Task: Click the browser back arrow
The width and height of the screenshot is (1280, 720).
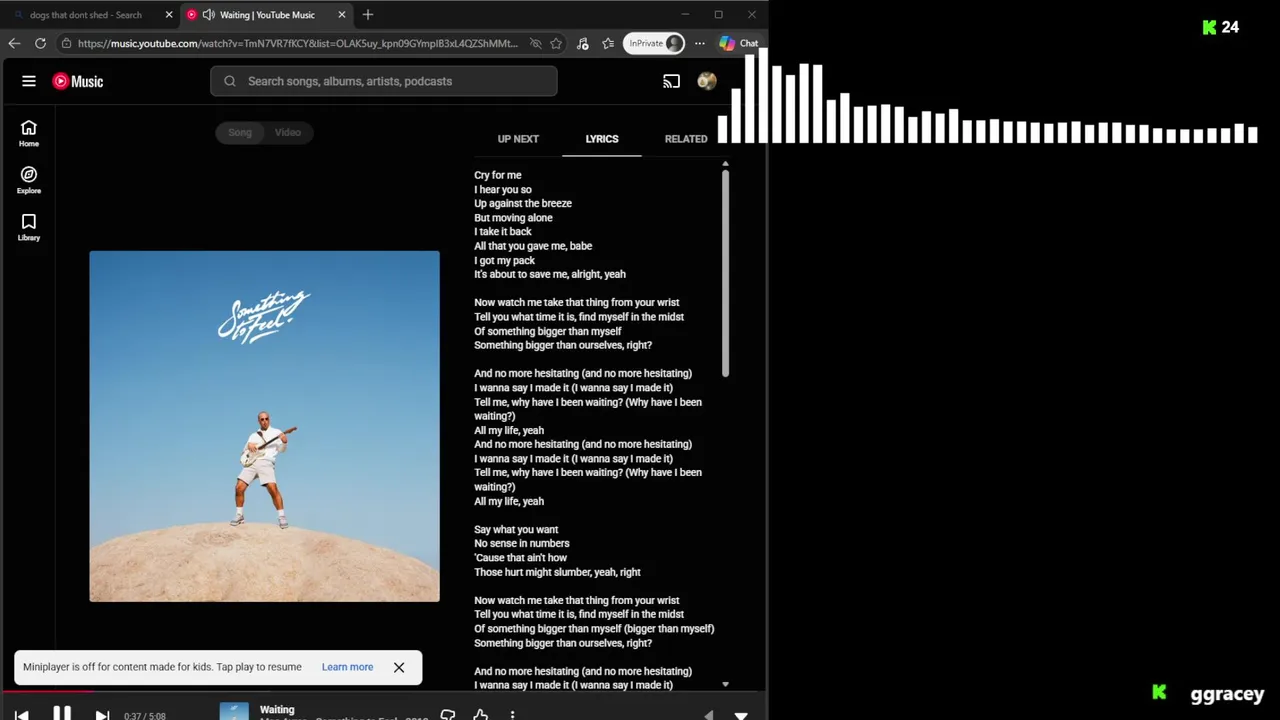Action: point(14,43)
